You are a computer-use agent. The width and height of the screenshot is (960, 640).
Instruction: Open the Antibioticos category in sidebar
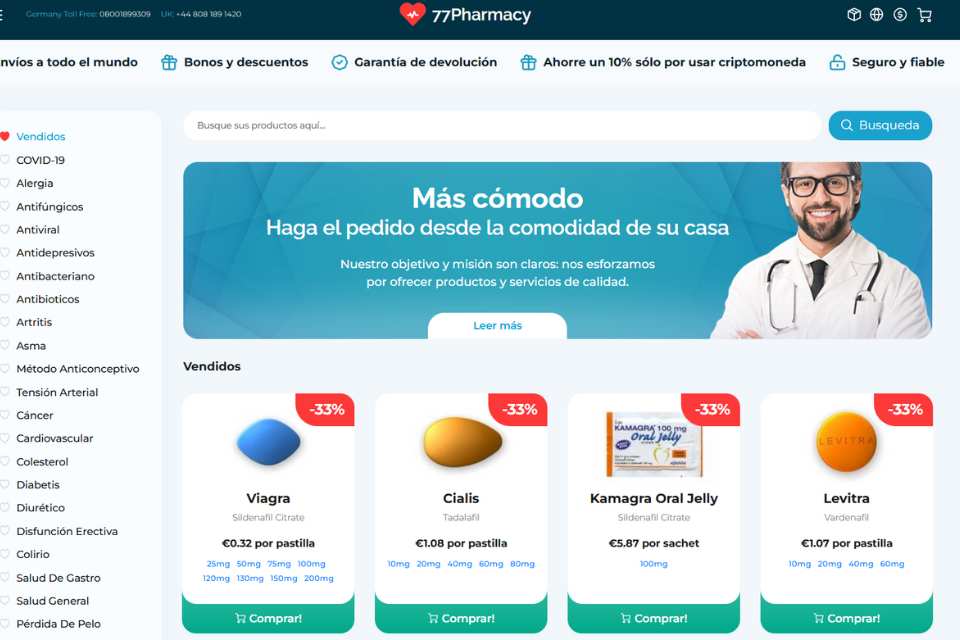point(48,299)
